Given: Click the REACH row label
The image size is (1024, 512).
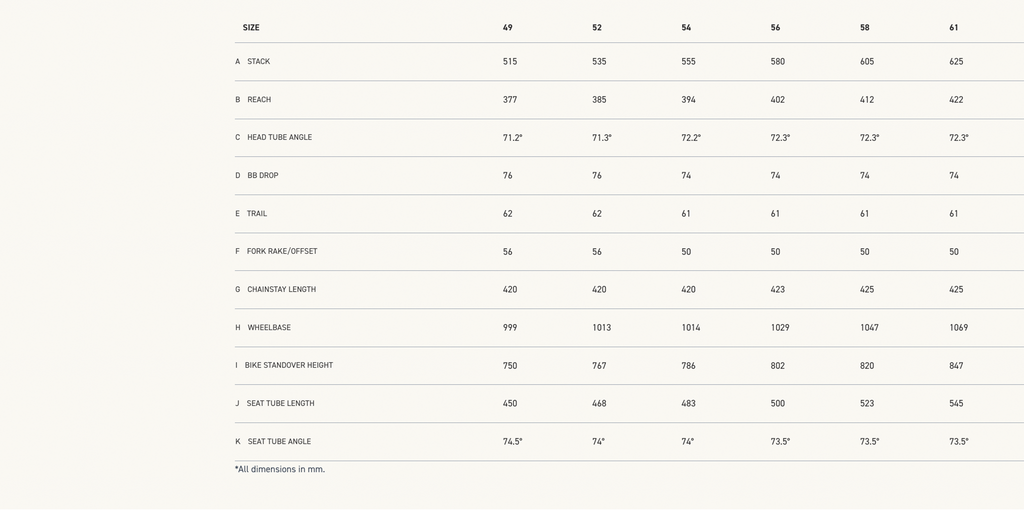Looking at the screenshot, I should (x=259, y=100).
